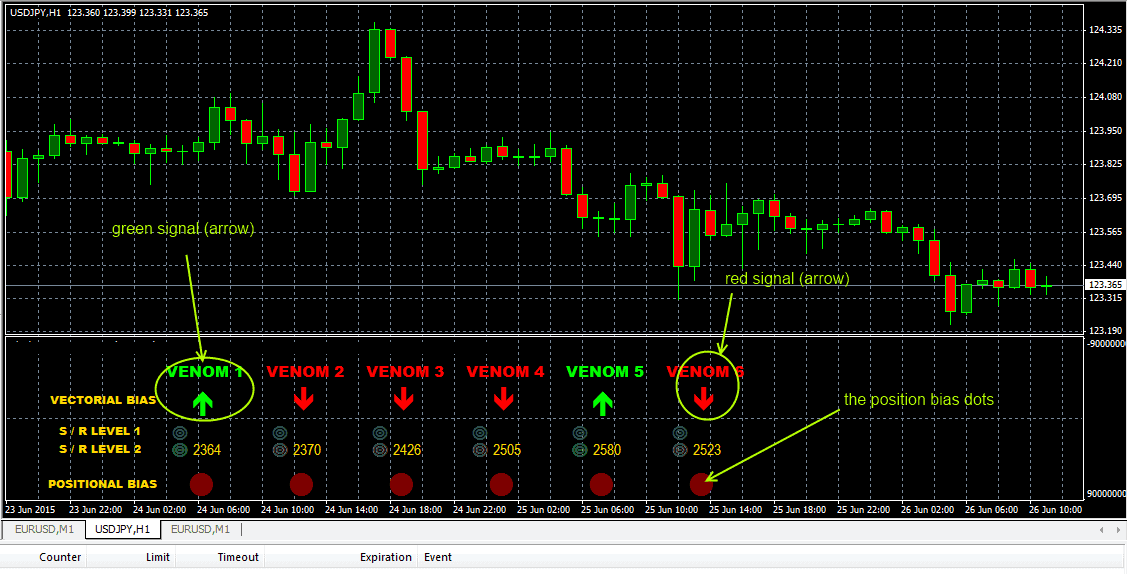Select the positional bias dot under VENOM 4
Image resolution: width=1127 pixels, height=574 pixels.
502,484
